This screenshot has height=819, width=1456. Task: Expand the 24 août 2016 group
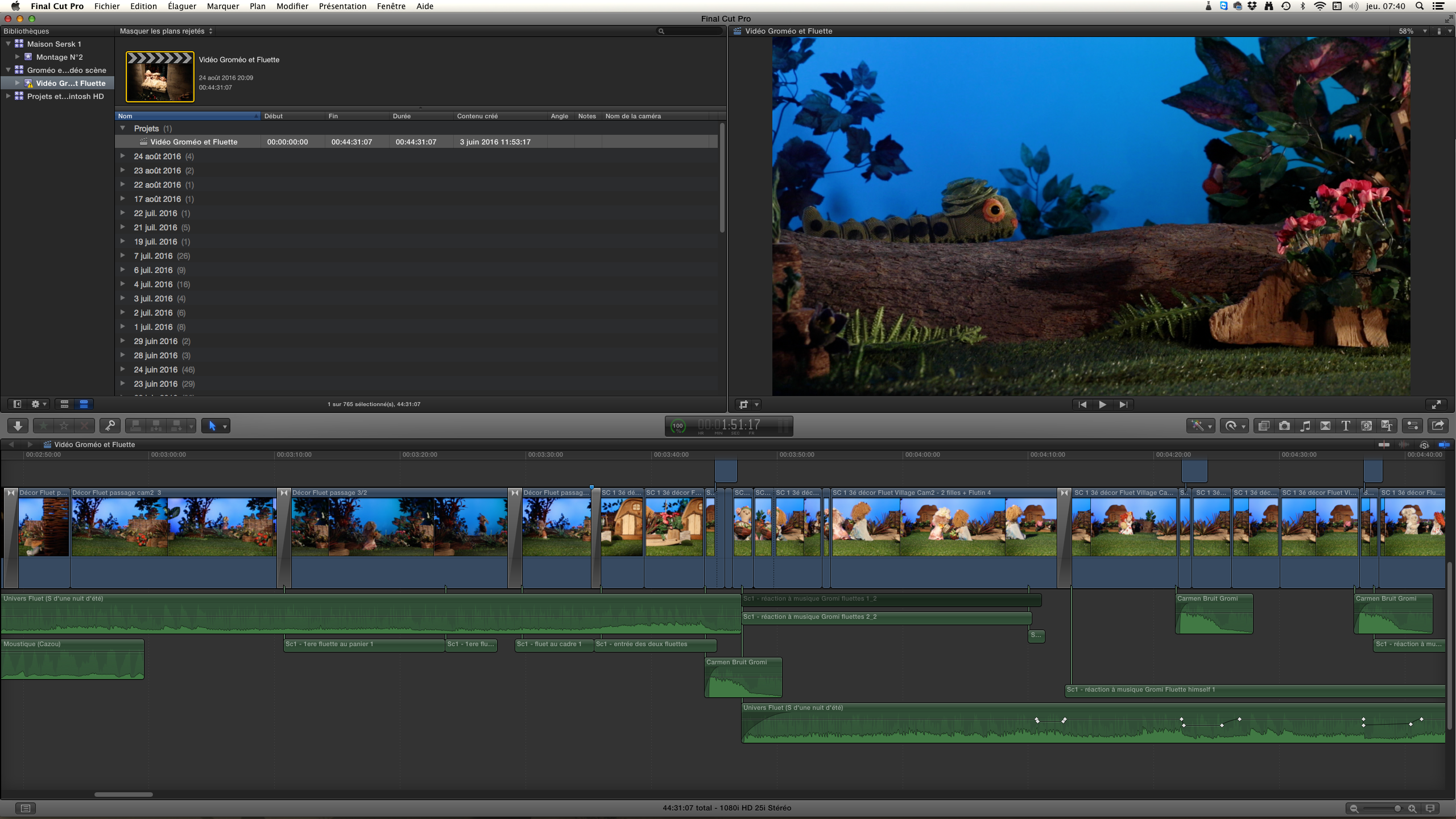click(x=122, y=156)
